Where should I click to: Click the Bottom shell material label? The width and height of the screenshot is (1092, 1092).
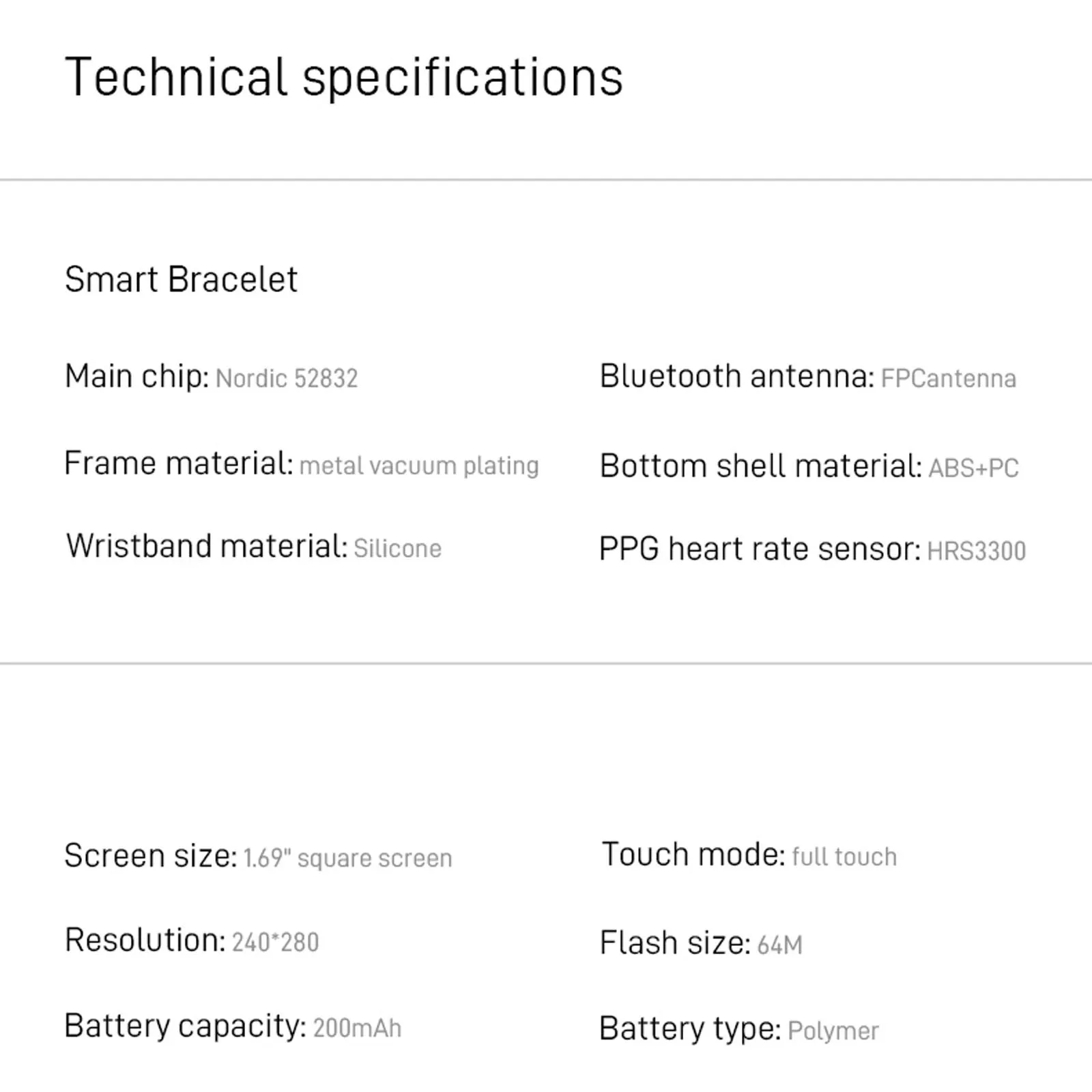tap(760, 466)
